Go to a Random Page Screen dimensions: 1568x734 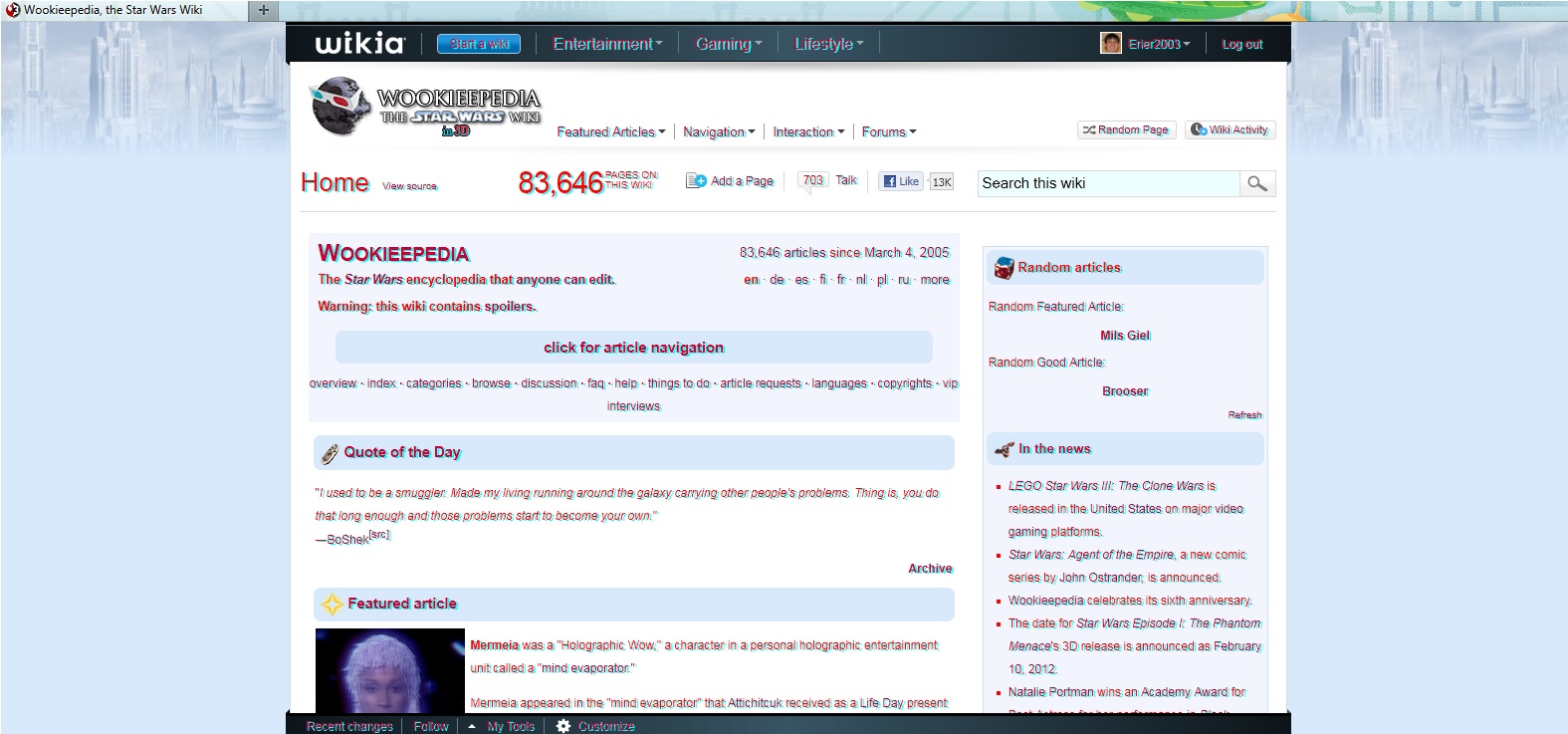(x=1126, y=129)
